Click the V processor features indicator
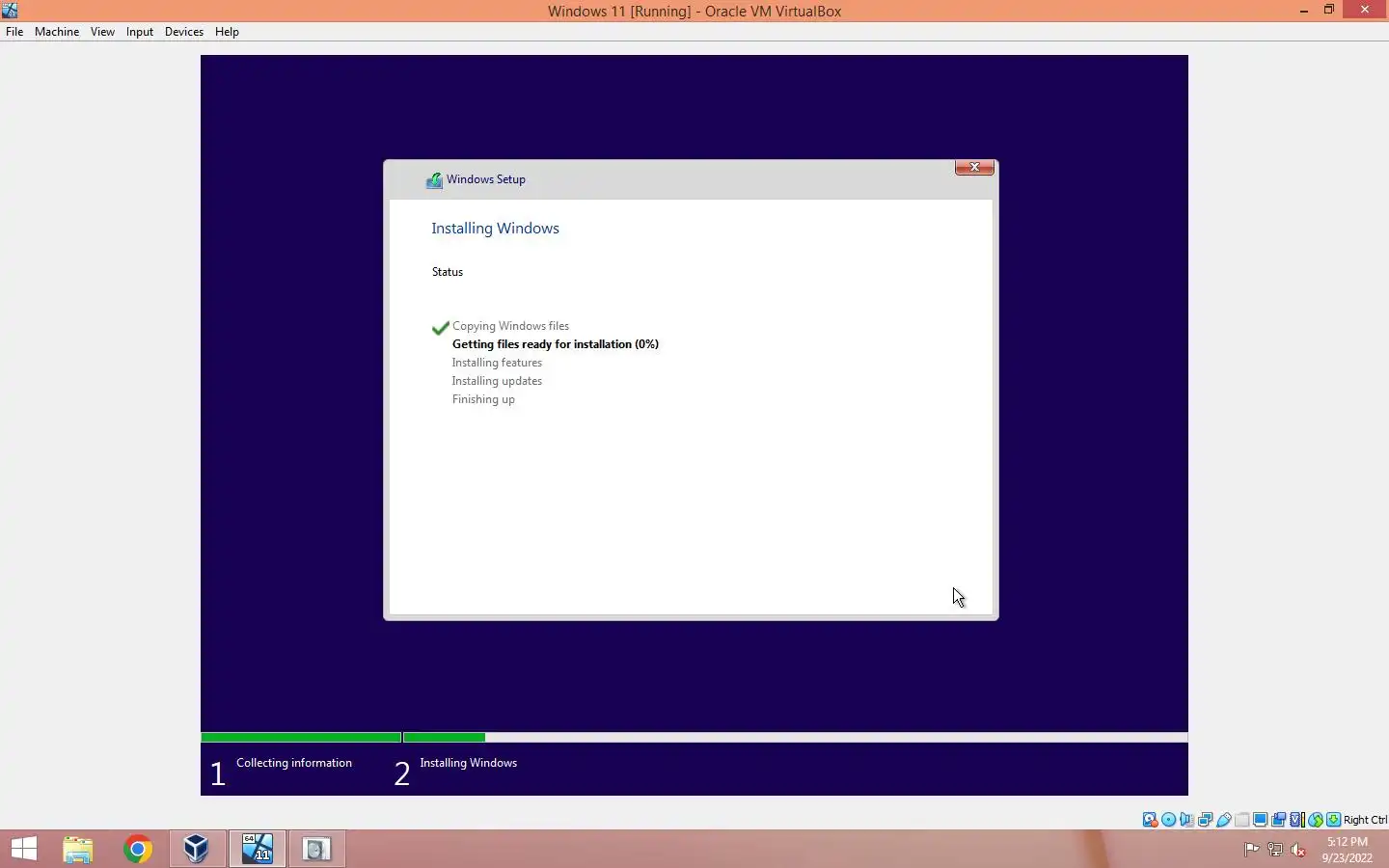1389x868 pixels. point(1297,820)
